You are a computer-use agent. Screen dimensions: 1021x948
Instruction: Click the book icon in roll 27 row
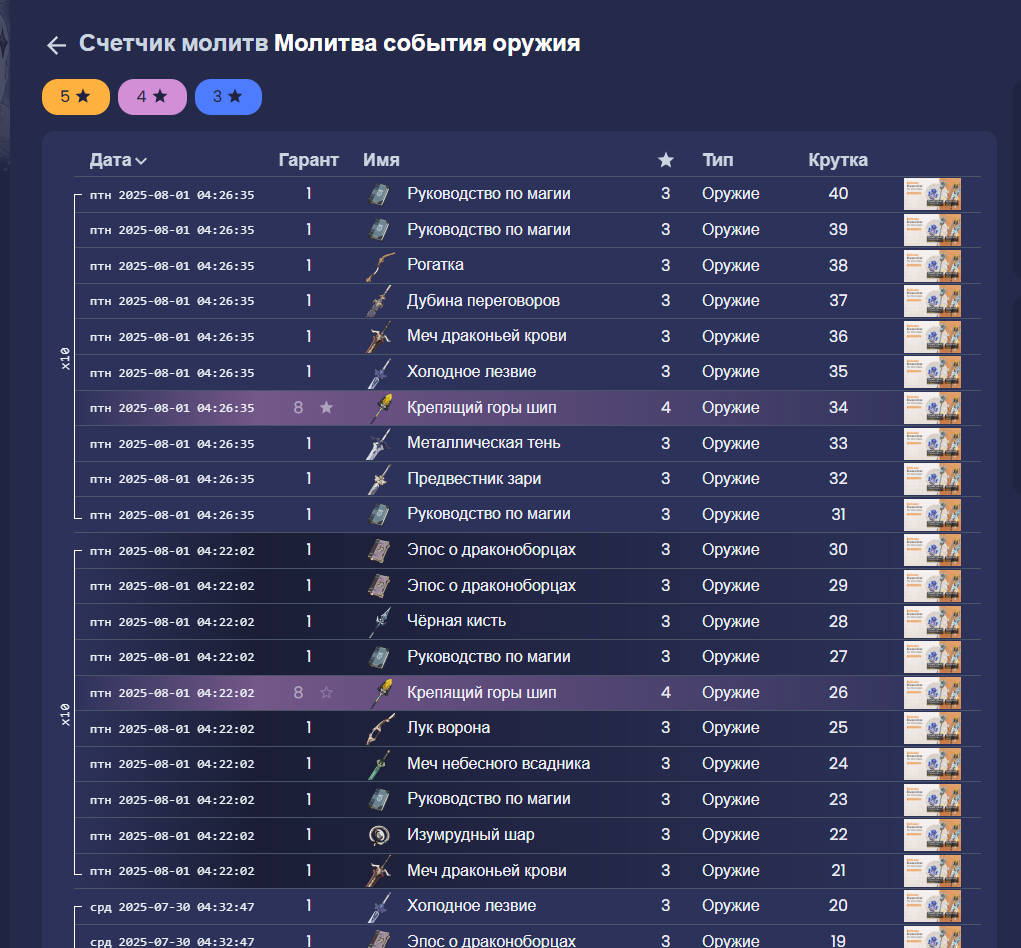379,657
